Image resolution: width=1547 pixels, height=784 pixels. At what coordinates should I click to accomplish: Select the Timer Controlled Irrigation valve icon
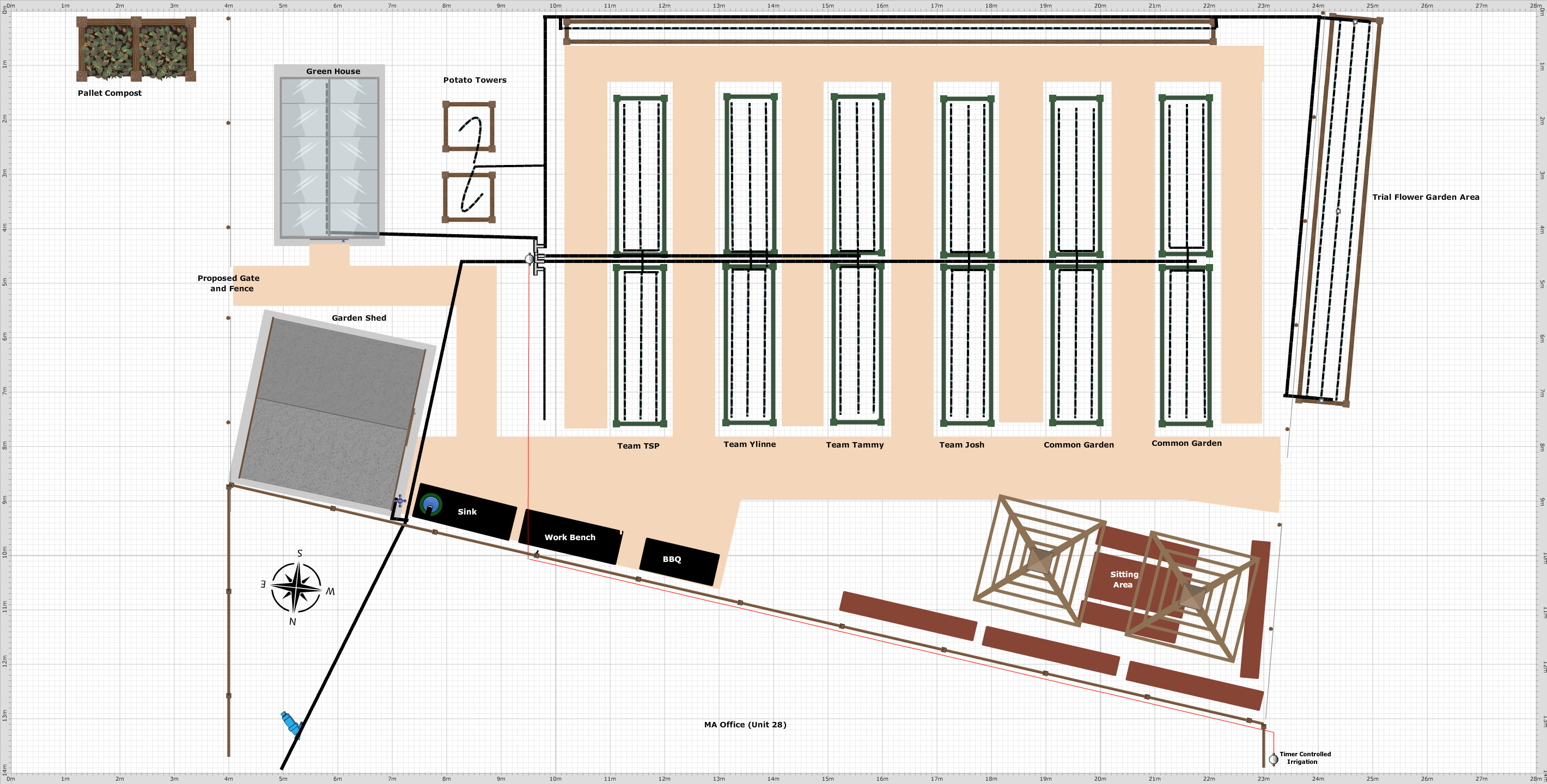(1273, 759)
